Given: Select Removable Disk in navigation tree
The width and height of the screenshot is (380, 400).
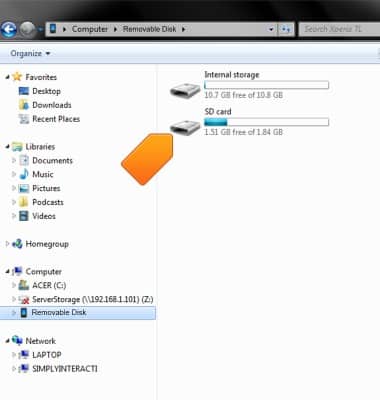Looking at the screenshot, I should click(59, 313).
